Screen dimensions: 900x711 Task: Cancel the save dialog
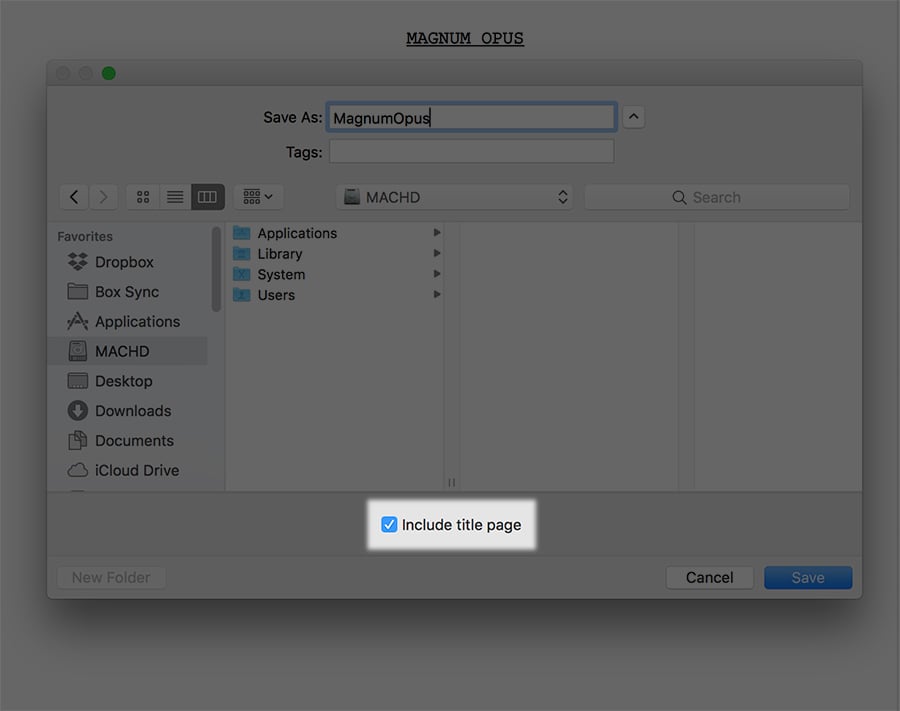(709, 577)
